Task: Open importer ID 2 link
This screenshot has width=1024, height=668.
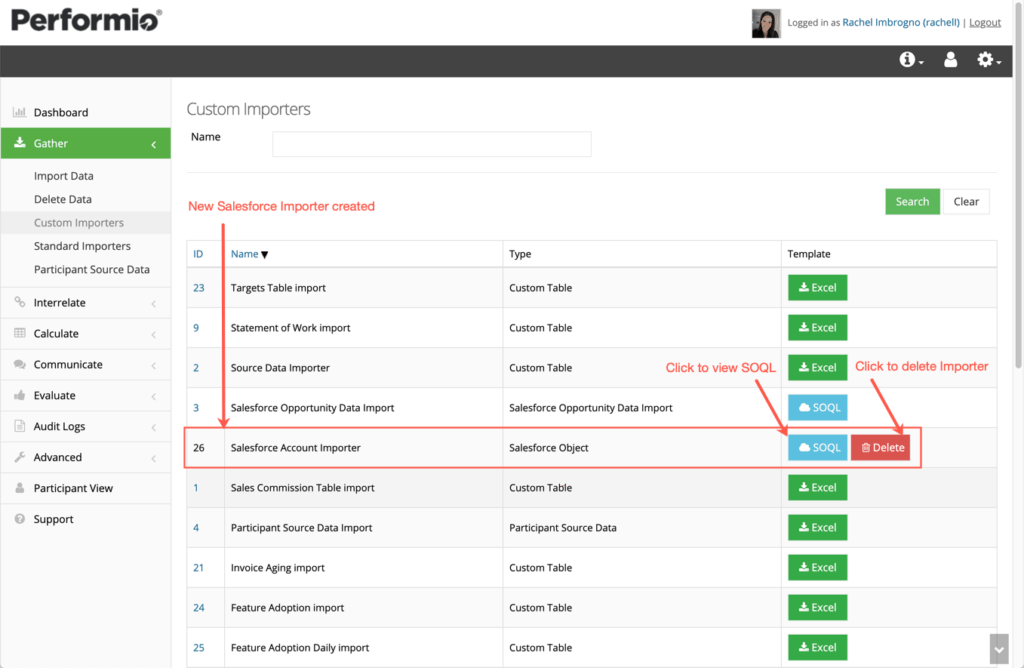Action: pyautogui.click(x=196, y=368)
